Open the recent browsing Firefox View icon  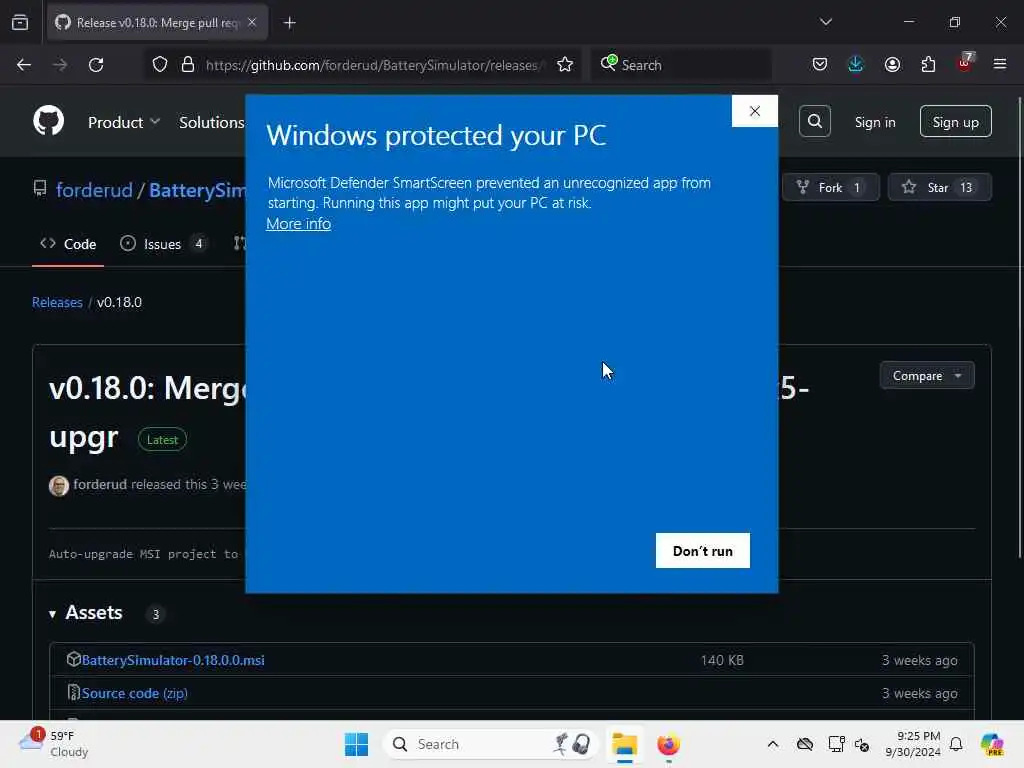20,23
